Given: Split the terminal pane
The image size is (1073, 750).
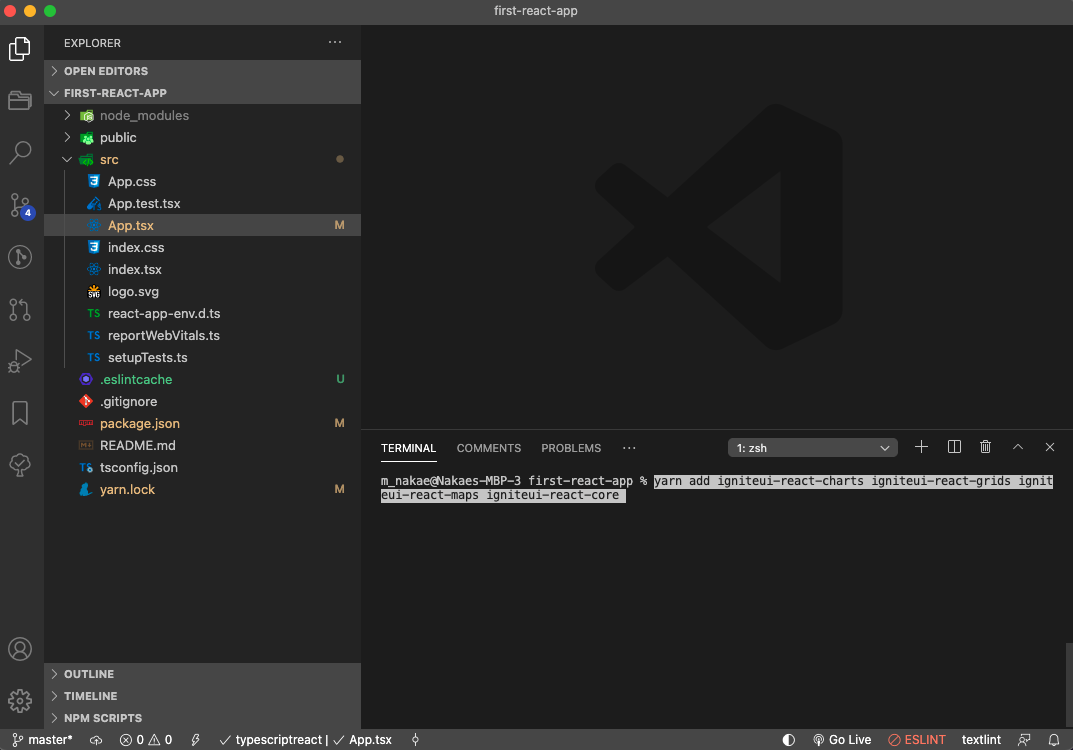Looking at the screenshot, I should point(953,447).
